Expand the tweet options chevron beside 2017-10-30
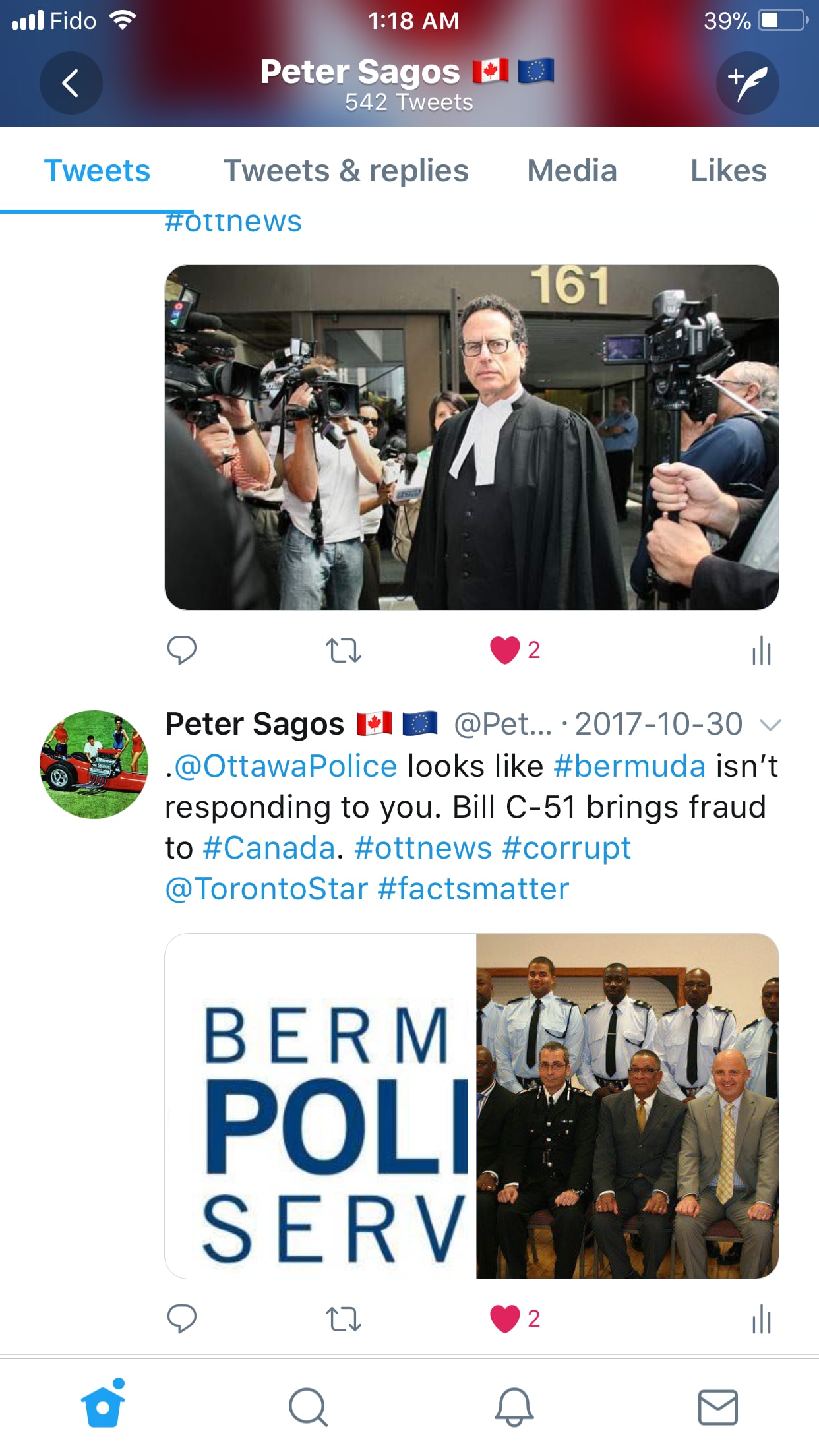The width and height of the screenshot is (819, 1456). (x=770, y=725)
